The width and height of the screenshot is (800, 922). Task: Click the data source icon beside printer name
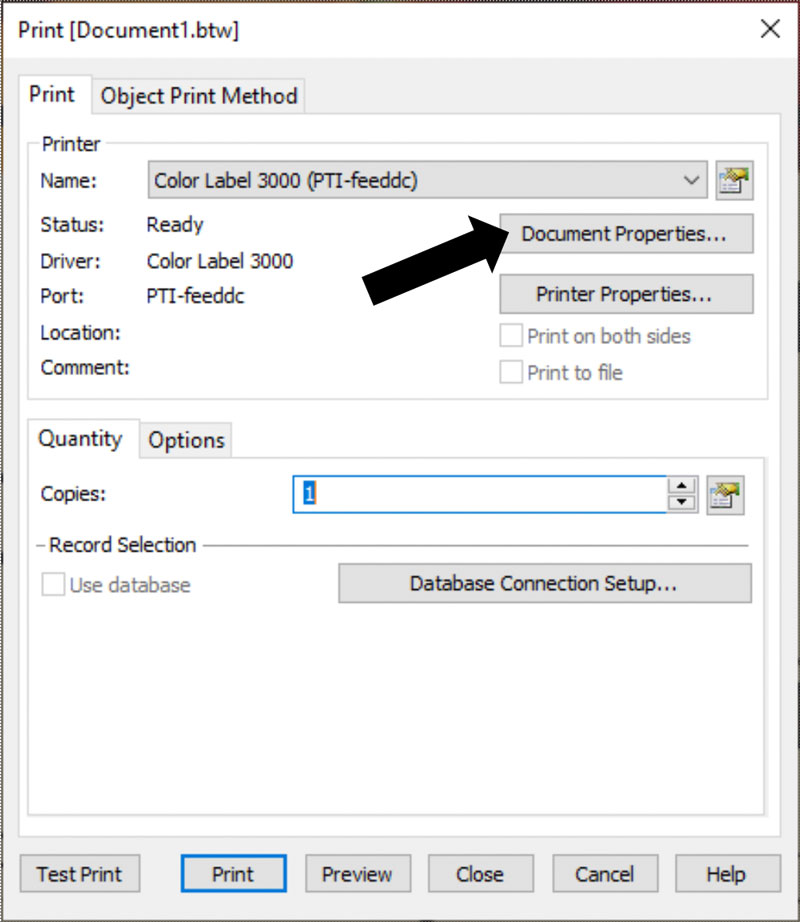coord(734,181)
